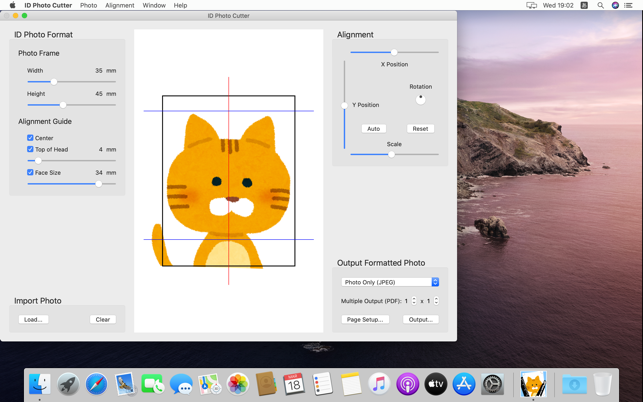
Task: Click the Rotation dial knob
Action: tap(420, 99)
